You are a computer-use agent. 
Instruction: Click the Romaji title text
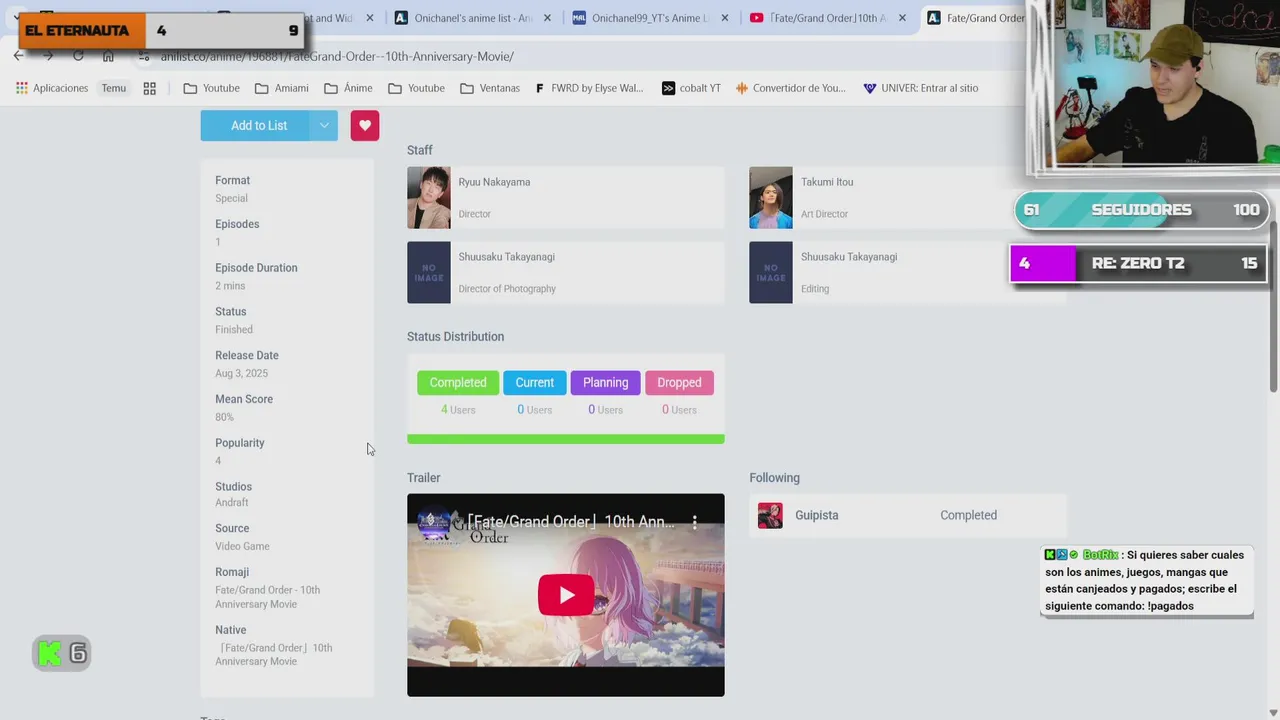[x=267, y=597]
